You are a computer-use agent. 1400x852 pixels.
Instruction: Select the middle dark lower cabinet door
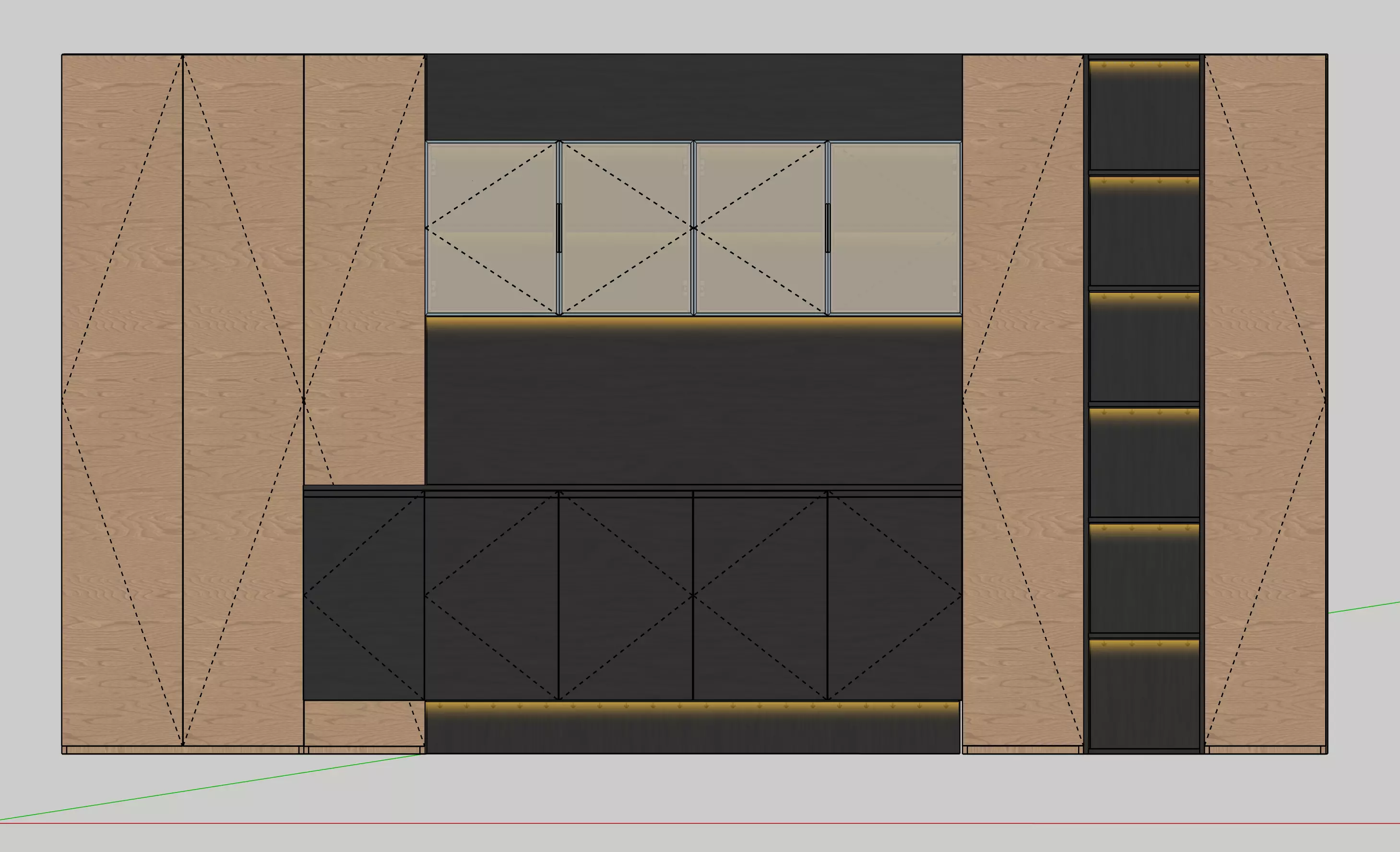[x=626, y=596]
